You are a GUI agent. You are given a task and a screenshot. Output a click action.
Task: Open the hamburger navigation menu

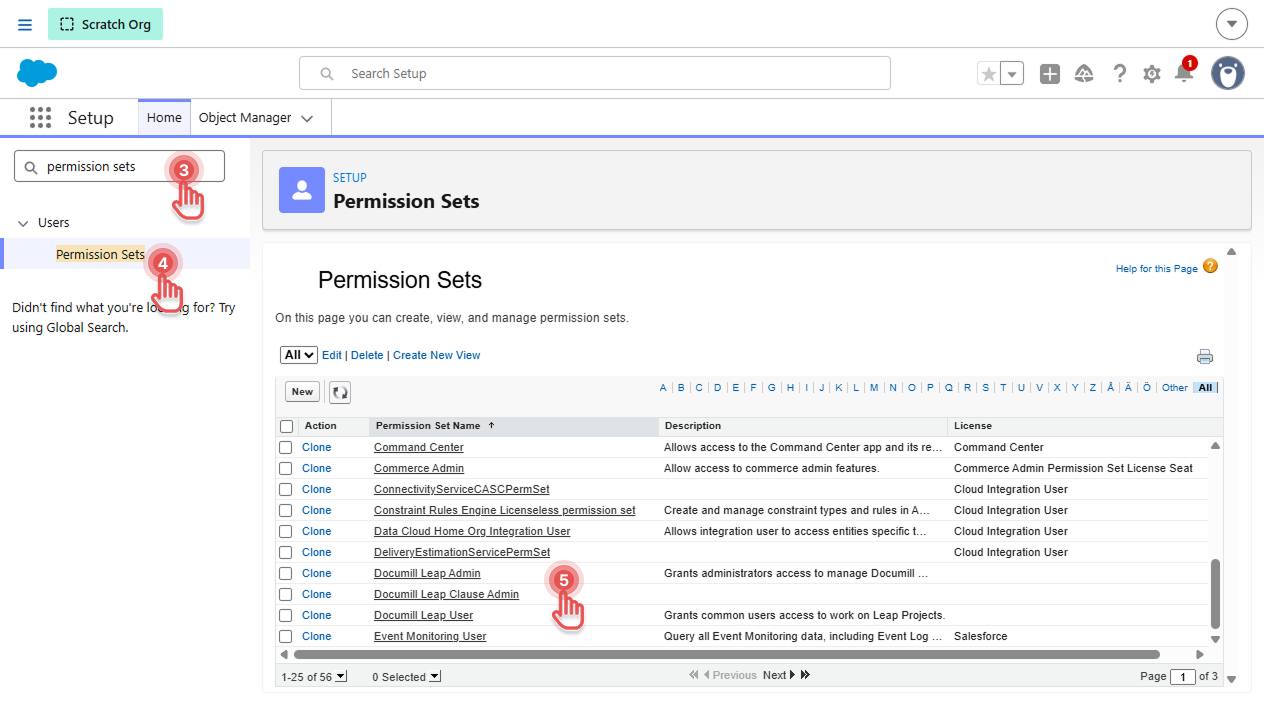[x=25, y=24]
